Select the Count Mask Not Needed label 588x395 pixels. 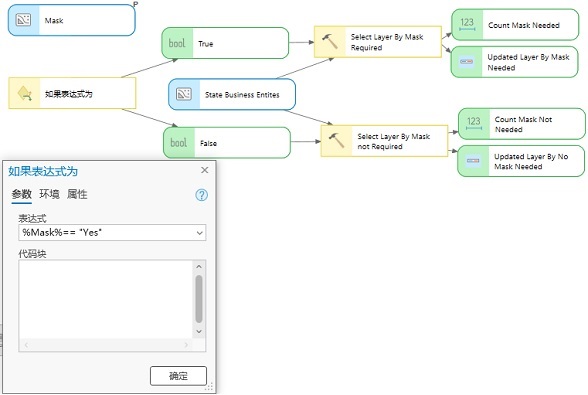coord(524,124)
